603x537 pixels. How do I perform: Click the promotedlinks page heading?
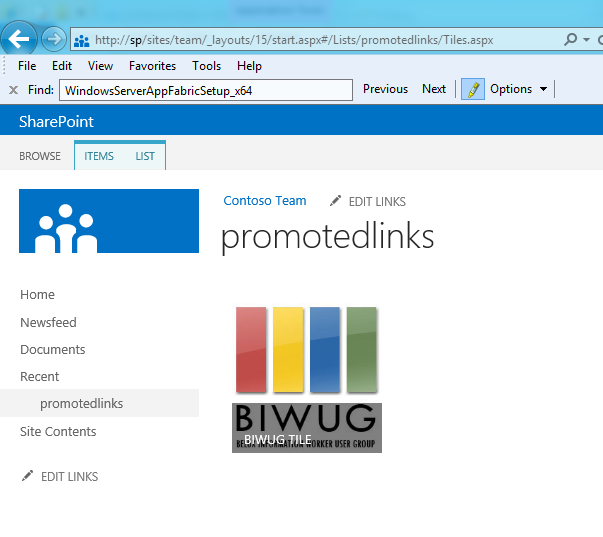[x=328, y=237]
